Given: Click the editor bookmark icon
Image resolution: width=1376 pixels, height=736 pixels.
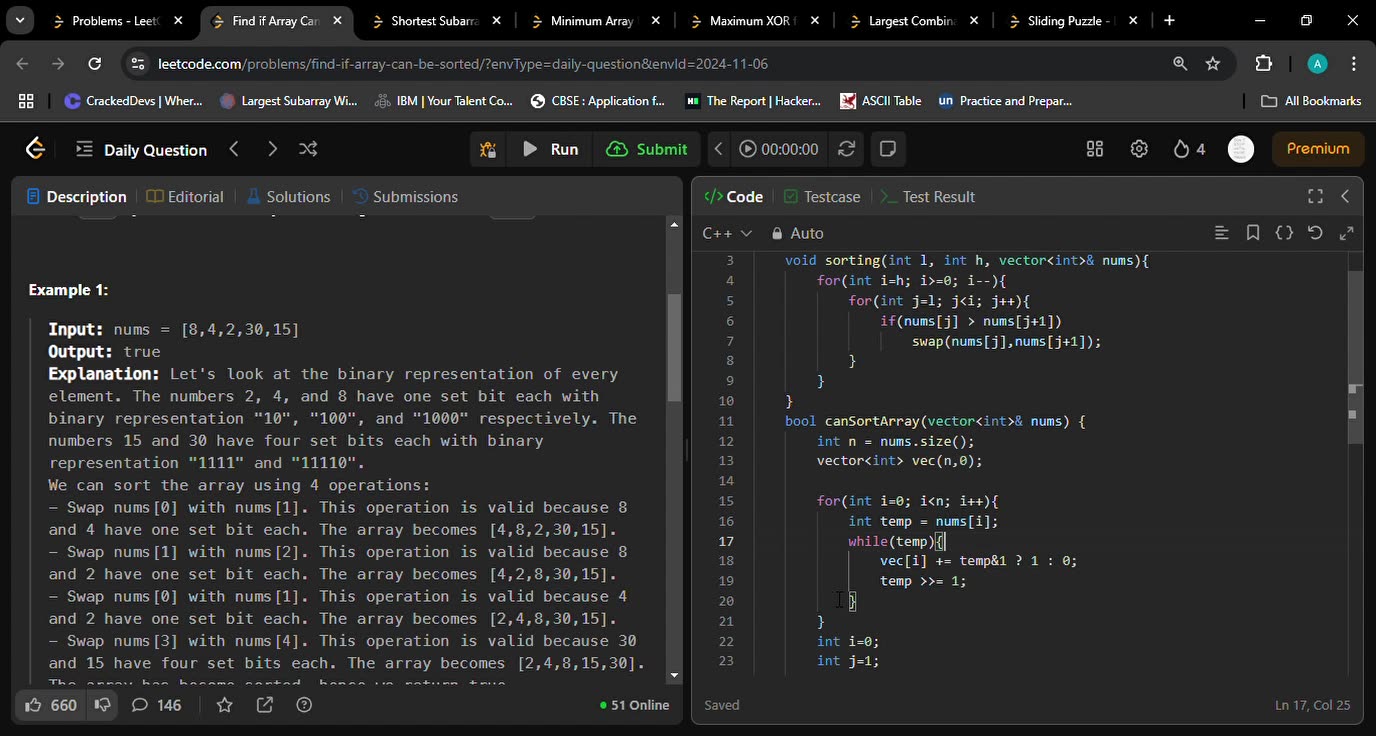Looking at the screenshot, I should (x=1253, y=233).
